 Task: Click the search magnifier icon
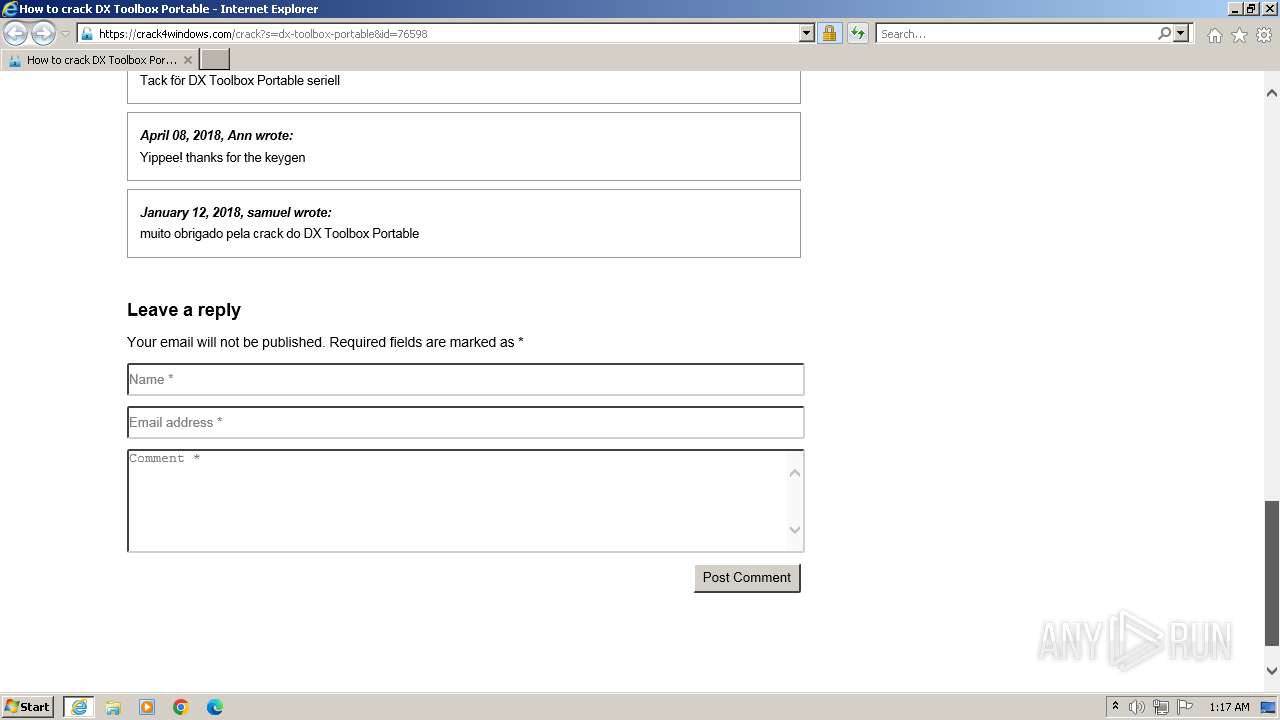pyautogui.click(x=1164, y=33)
